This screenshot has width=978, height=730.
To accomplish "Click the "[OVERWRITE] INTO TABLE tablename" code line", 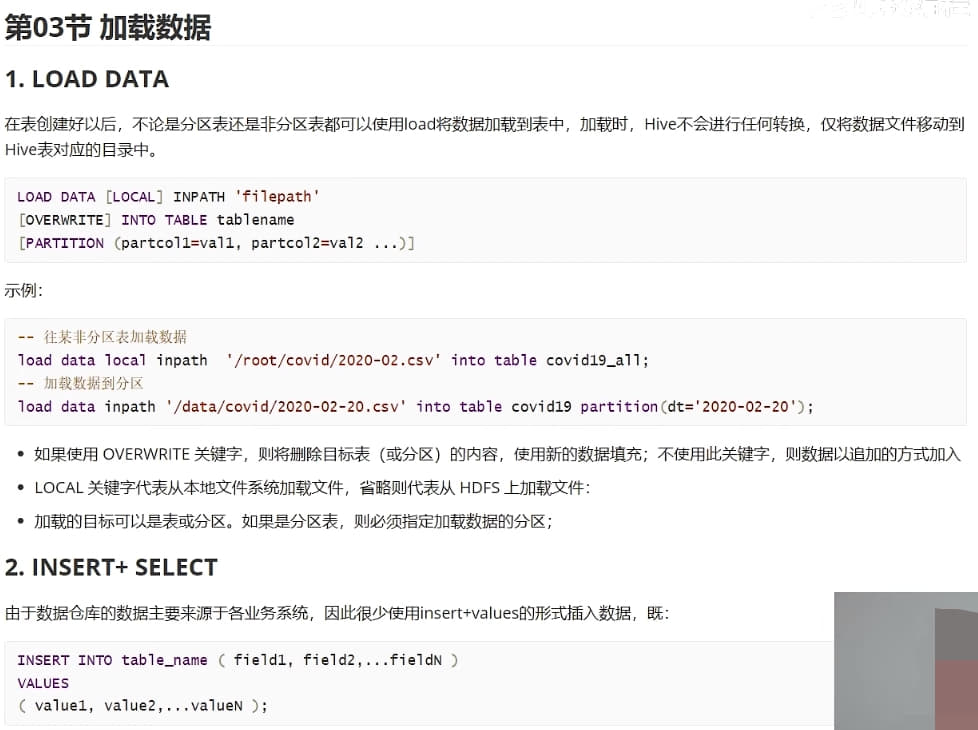I will coord(156,220).
